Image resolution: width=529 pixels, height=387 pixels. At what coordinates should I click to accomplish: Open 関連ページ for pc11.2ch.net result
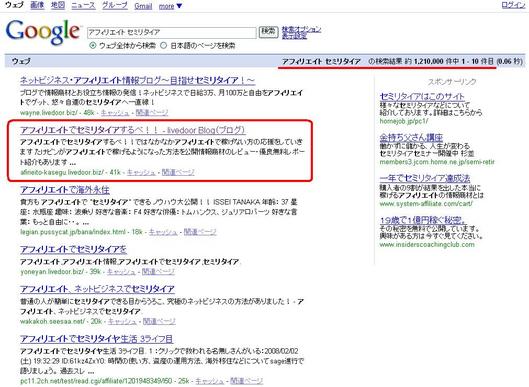247,381
